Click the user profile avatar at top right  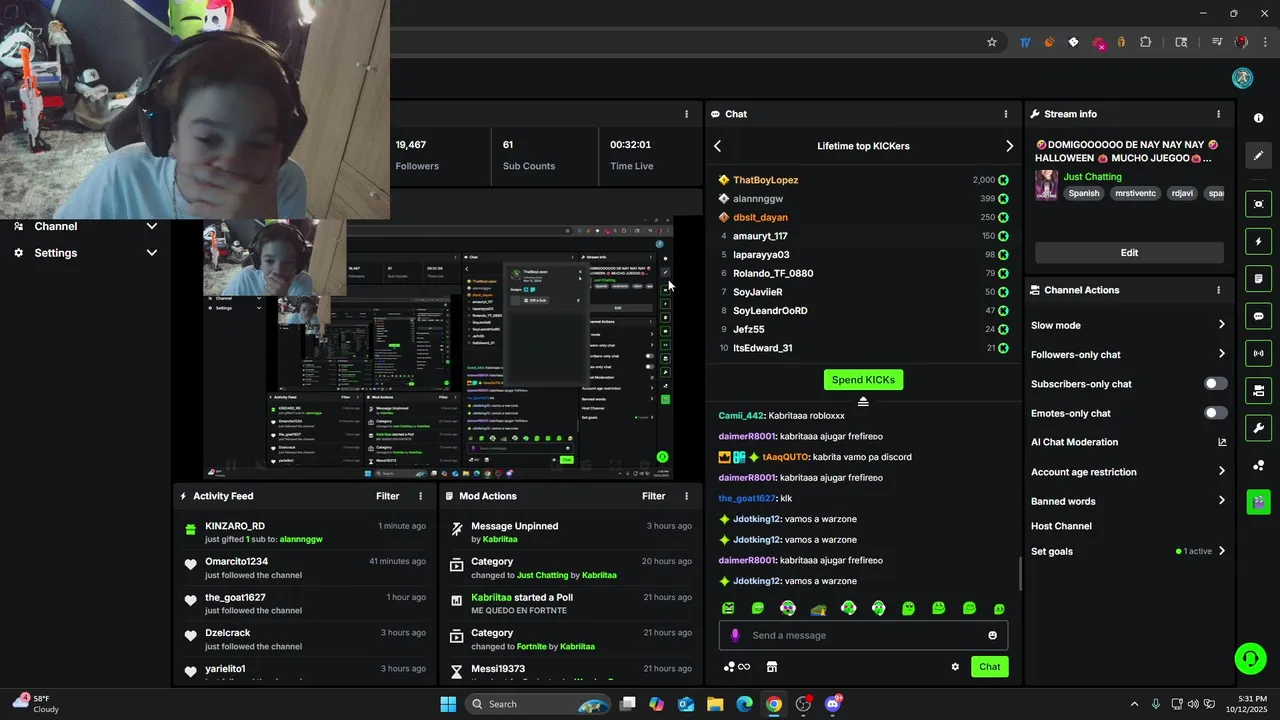pos(1243,78)
